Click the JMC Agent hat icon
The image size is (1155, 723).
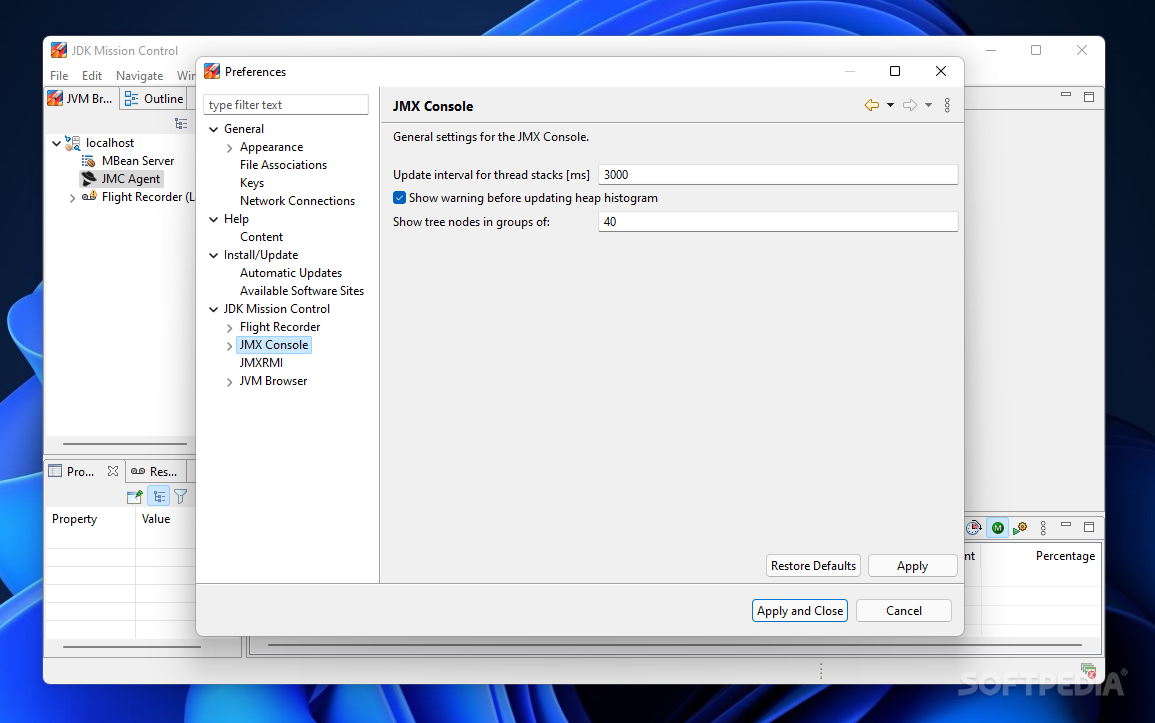tap(89, 179)
